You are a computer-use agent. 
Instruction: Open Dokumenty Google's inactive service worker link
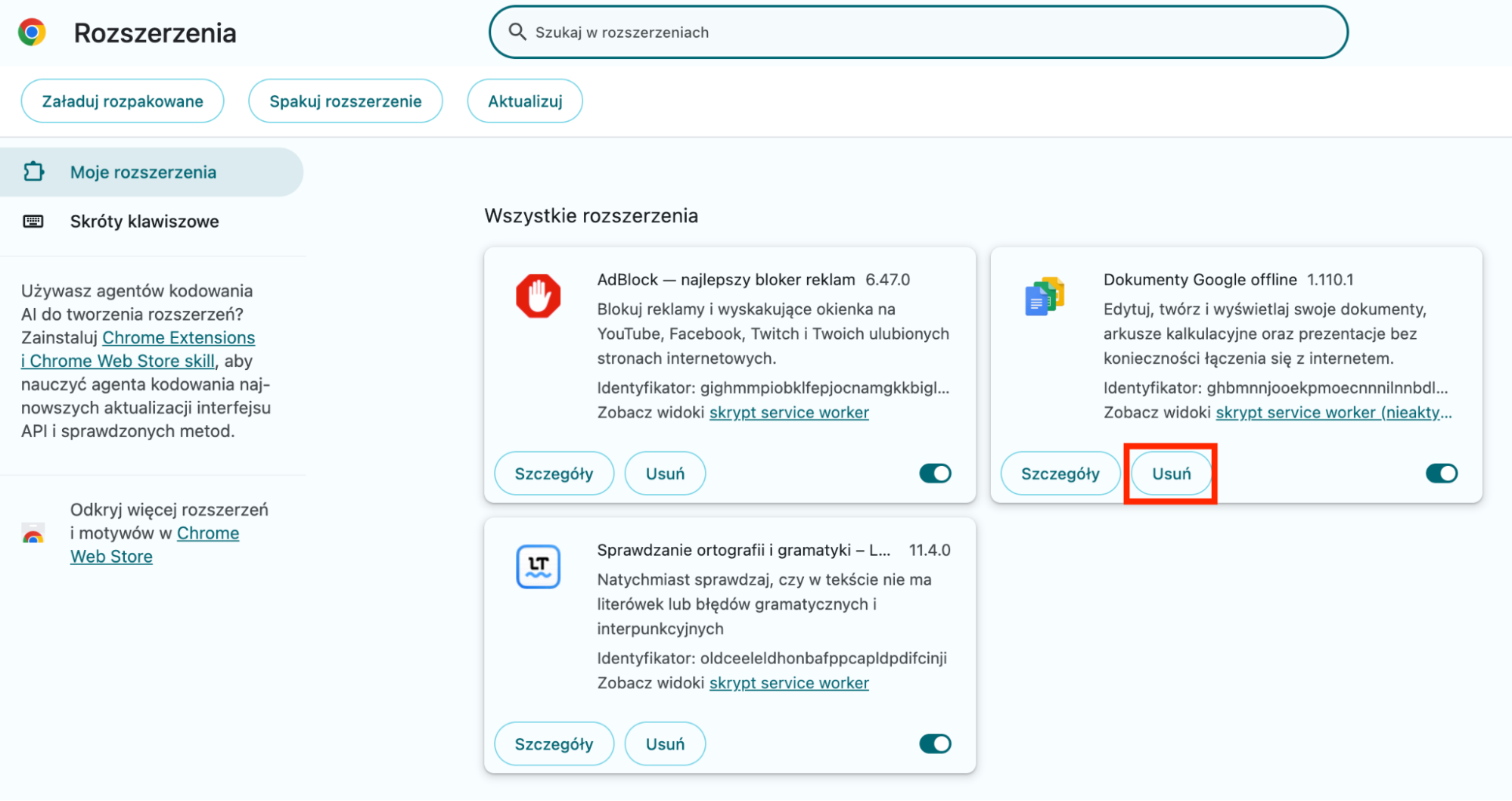click(1333, 413)
